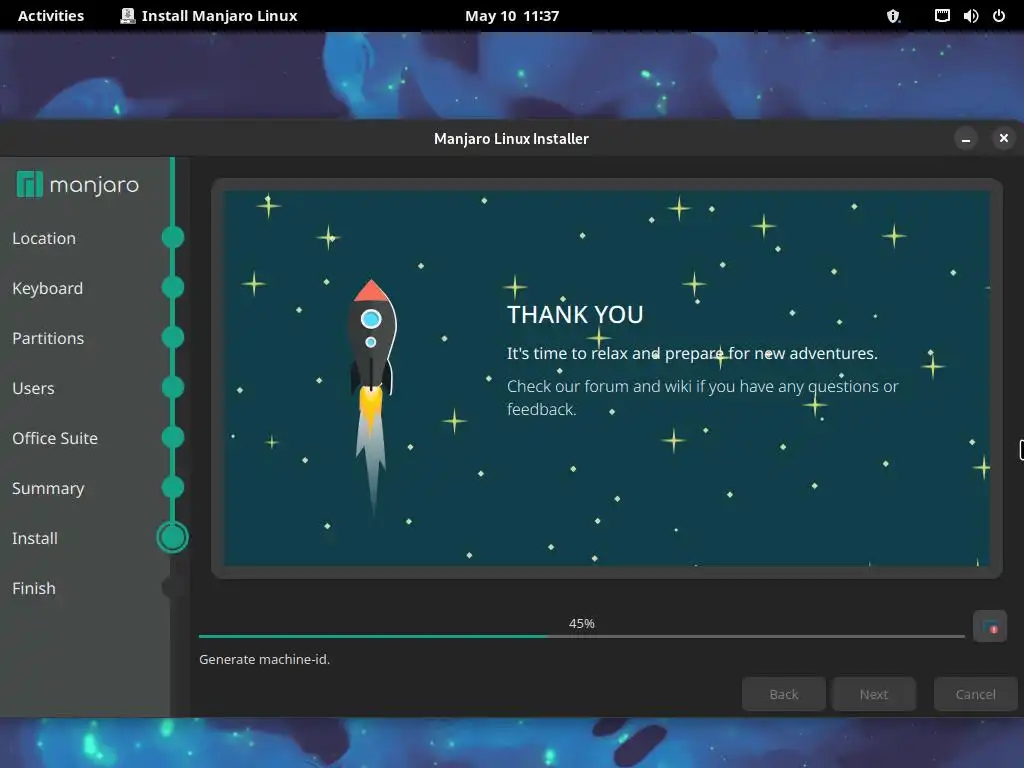Screen dimensions: 1024x768
Task: Click the Manjaro logo in the sidebar
Action: click(78, 185)
